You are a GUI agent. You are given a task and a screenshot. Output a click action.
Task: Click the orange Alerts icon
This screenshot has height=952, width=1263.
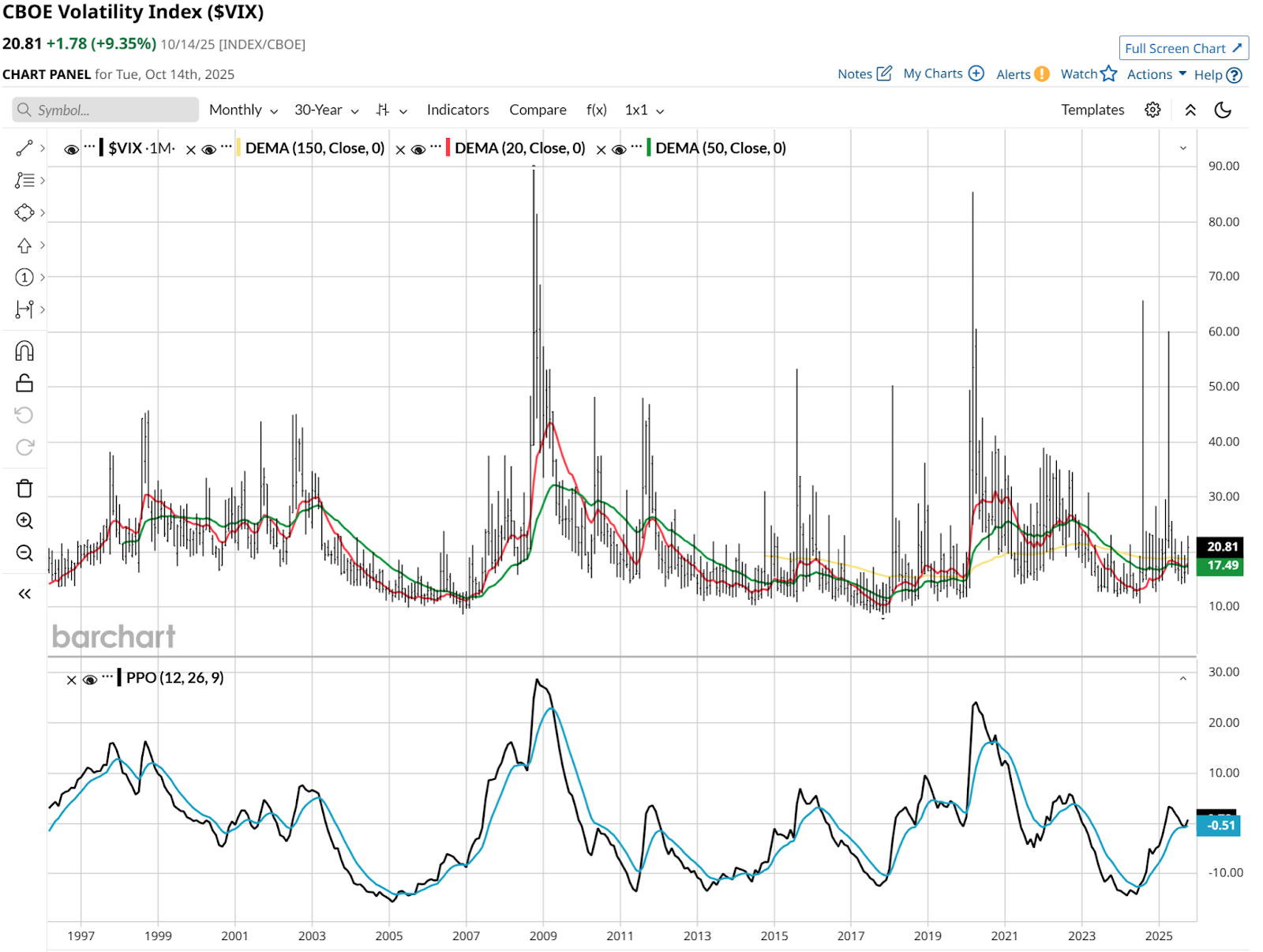(1042, 74)
